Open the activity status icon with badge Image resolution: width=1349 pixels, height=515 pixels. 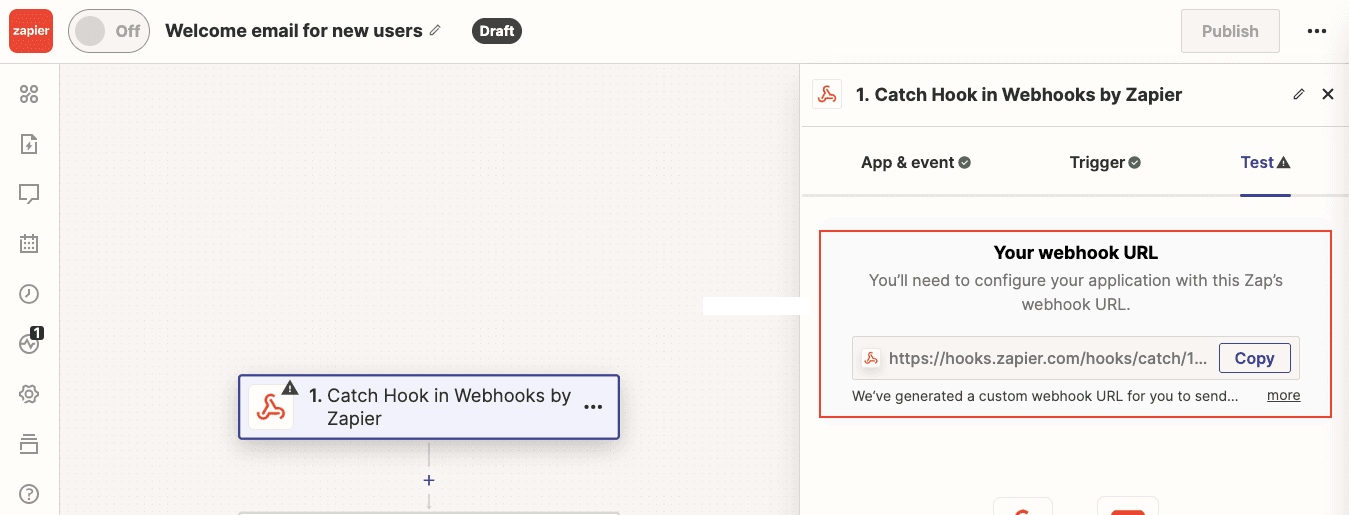pos(29,343)
